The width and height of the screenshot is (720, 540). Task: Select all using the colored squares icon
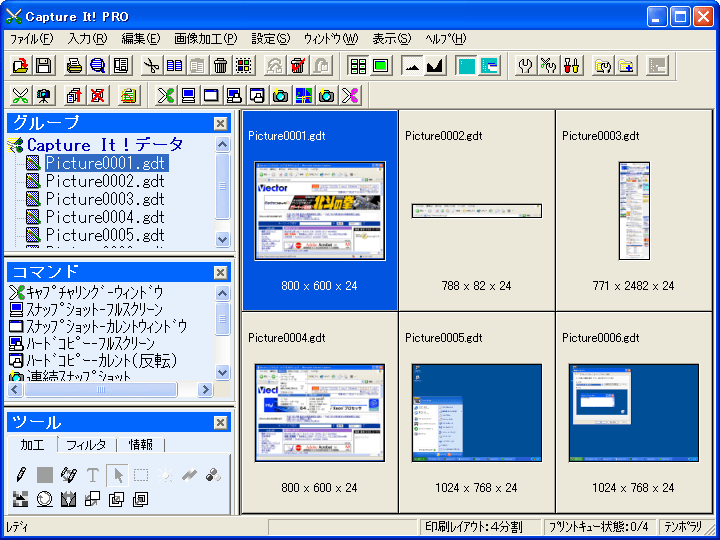pos(244,66)
